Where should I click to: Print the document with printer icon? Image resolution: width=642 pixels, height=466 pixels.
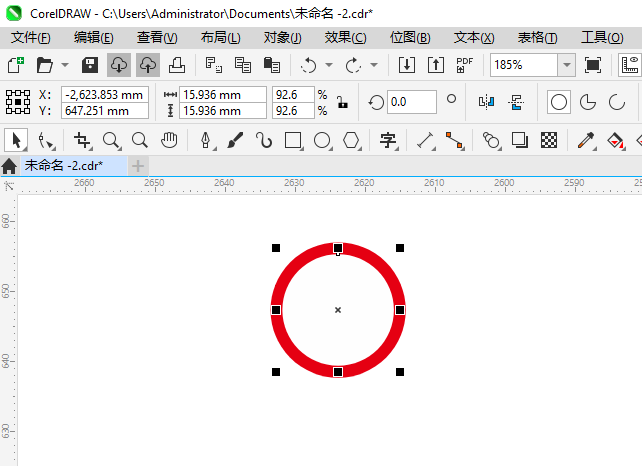pos(177,65)
